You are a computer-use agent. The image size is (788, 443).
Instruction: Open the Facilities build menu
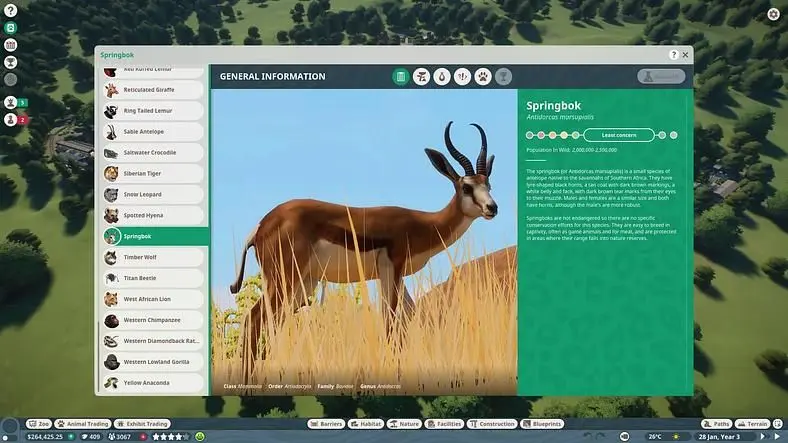click(x=444, y=424)
